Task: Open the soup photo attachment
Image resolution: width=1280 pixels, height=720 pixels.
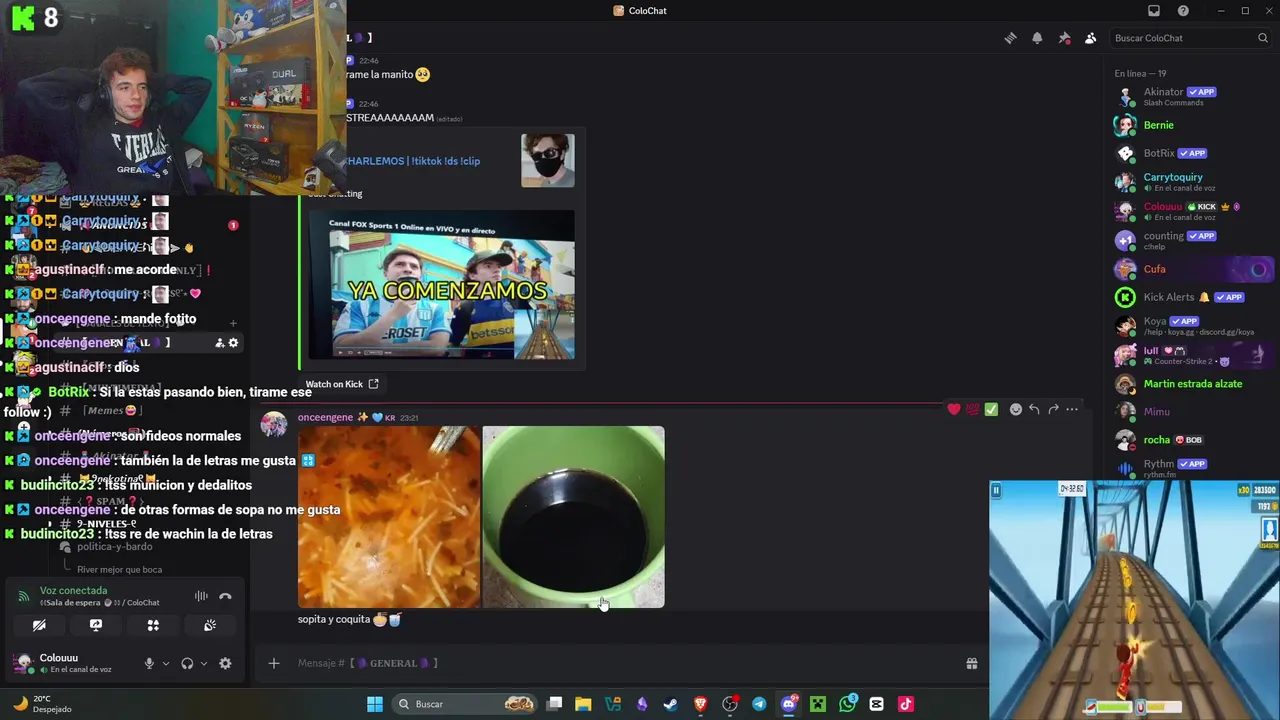Action: (x=389, y=517)
